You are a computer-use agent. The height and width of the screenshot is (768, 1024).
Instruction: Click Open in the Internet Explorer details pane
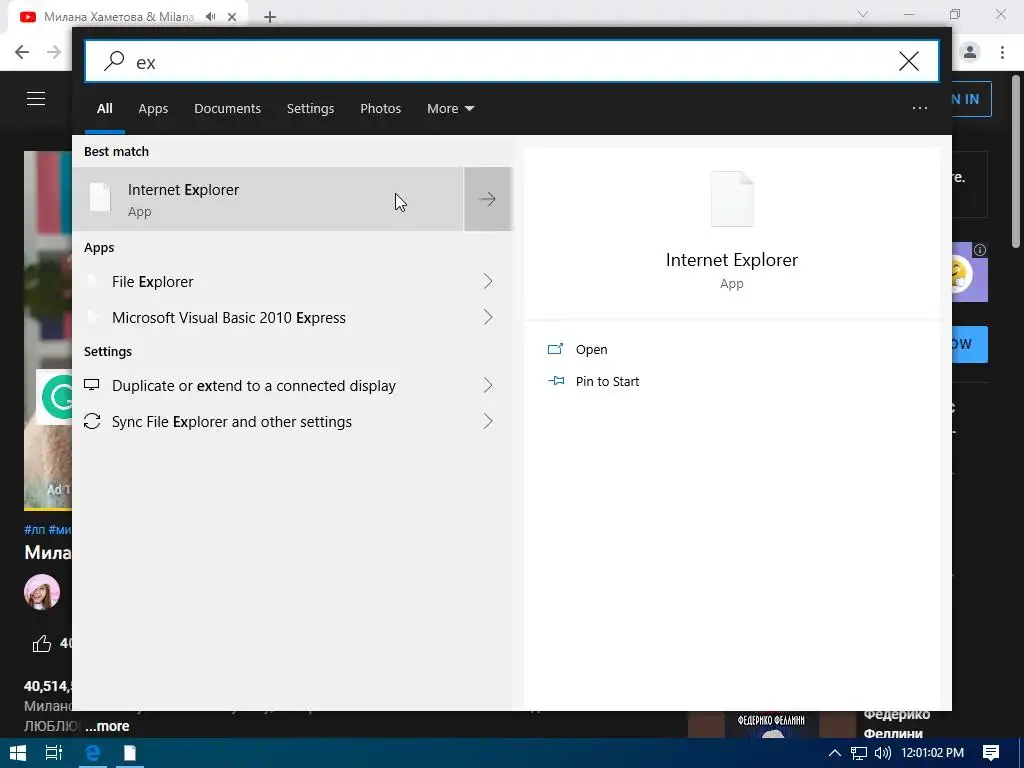point(591,349)
